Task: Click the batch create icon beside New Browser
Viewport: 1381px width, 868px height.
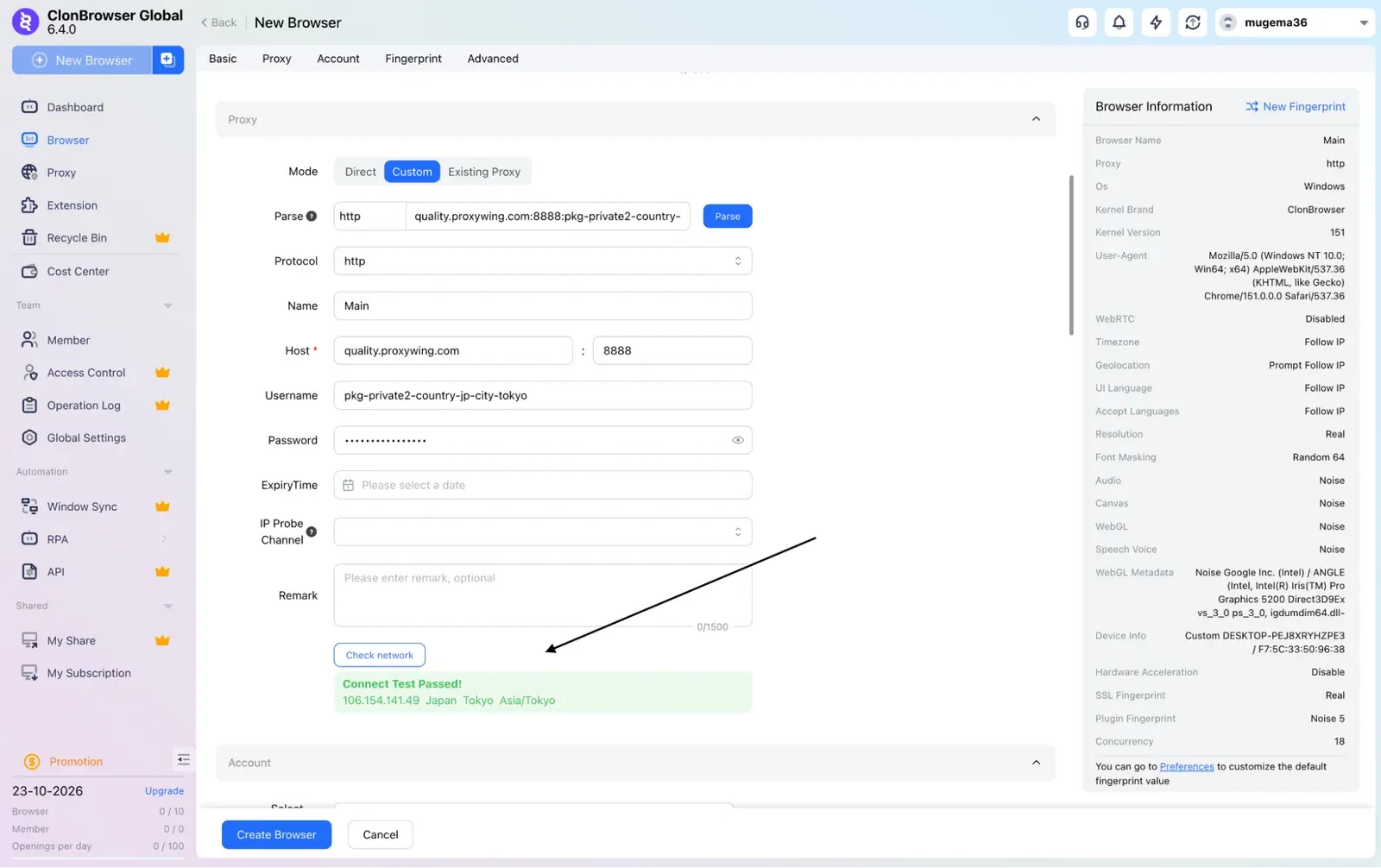Action: (168, 60)
